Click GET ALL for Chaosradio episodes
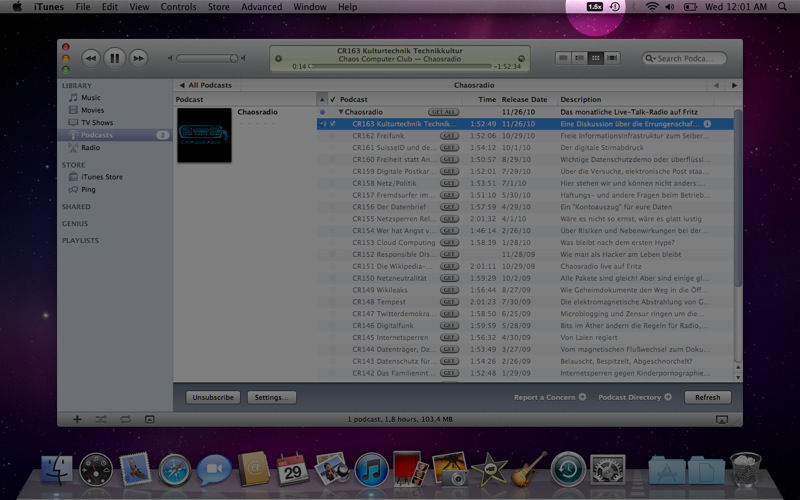Screen dimensions: 800x500 click(443, 112)
